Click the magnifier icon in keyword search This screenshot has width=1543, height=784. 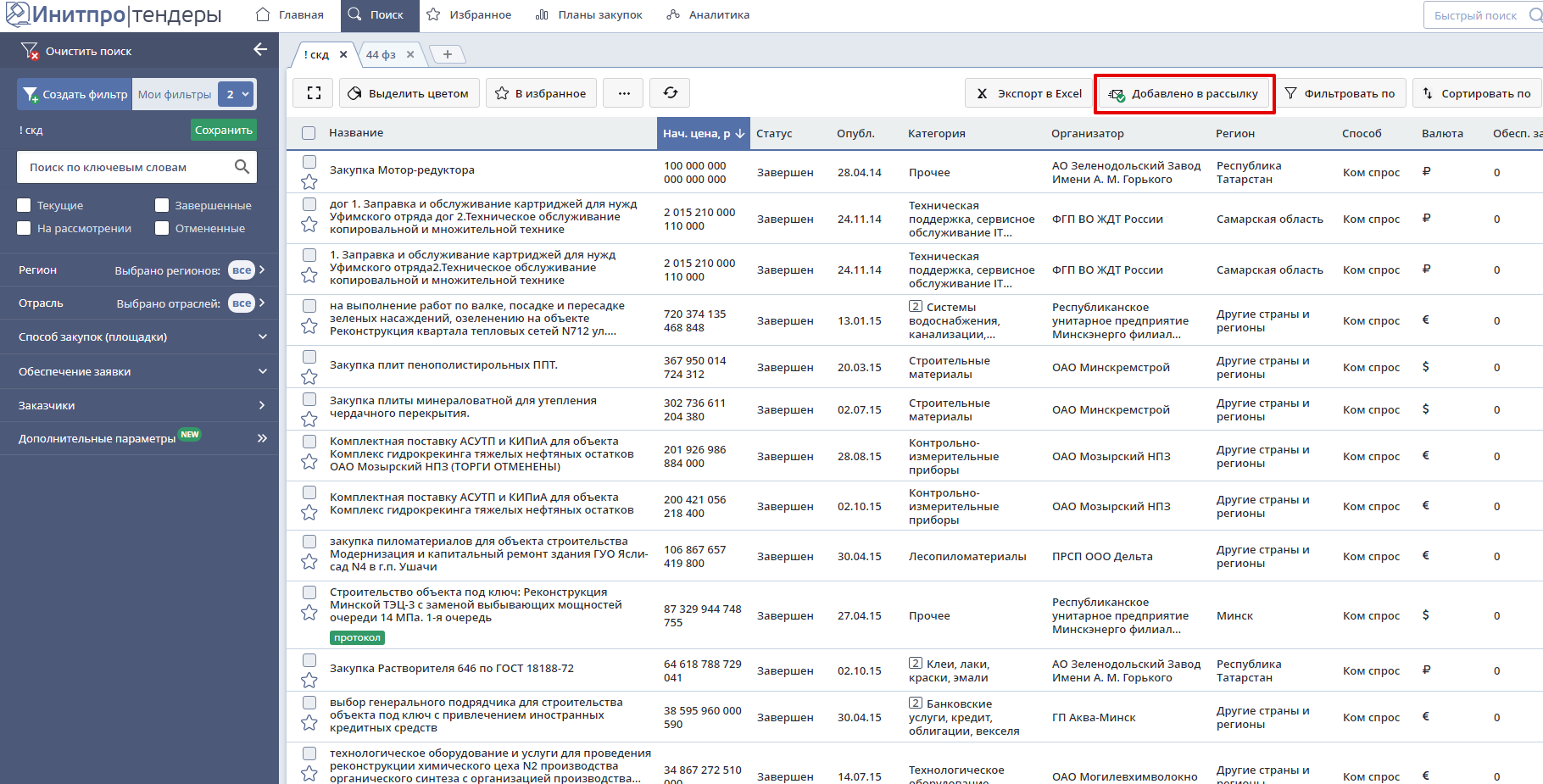(x=242, y=167)
